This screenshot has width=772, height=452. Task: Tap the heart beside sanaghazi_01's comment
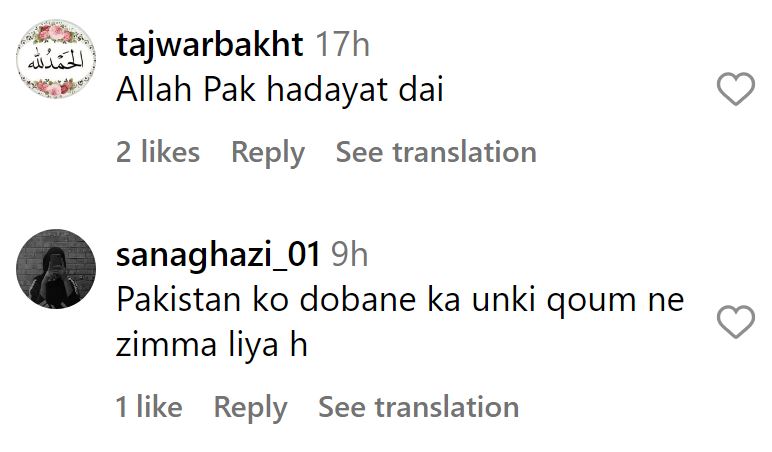[x=736, y=322]
